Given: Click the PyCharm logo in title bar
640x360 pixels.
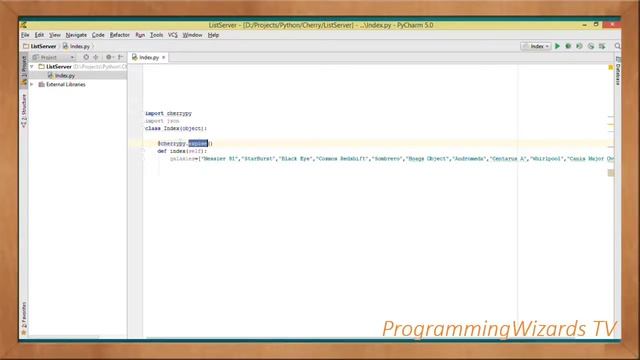Looking at the screenshot, I should (x=24, y=25).
